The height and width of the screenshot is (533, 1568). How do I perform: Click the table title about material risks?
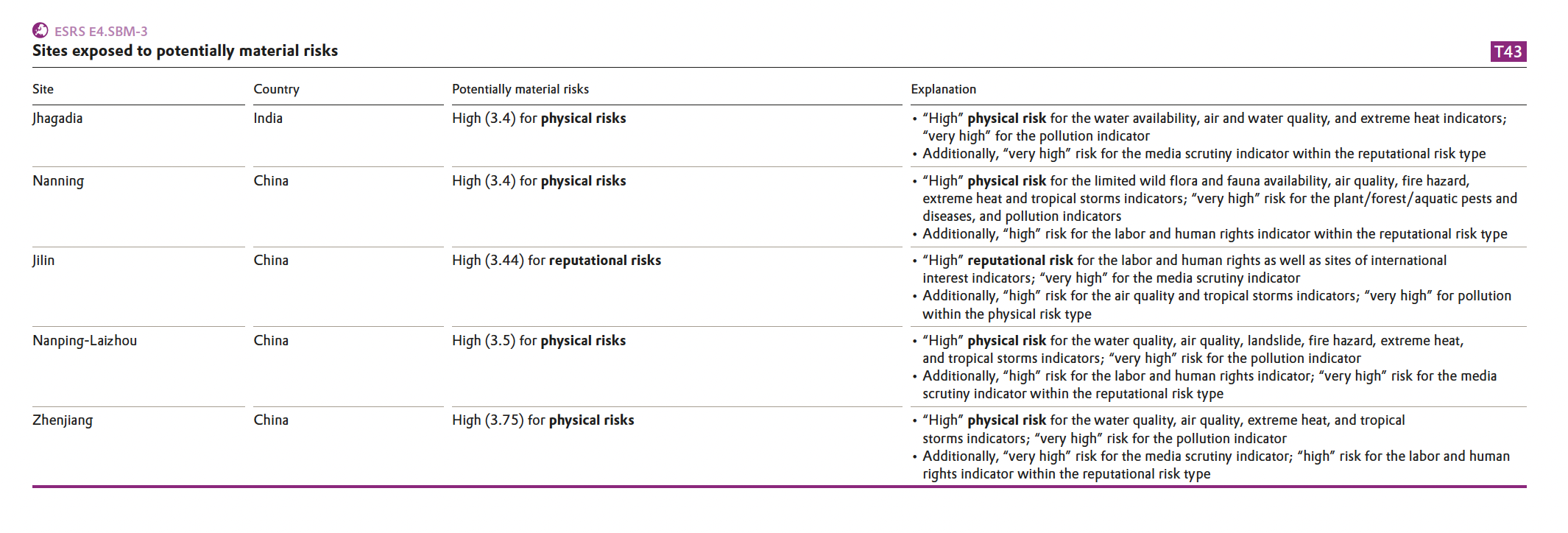tap(185, 51)
